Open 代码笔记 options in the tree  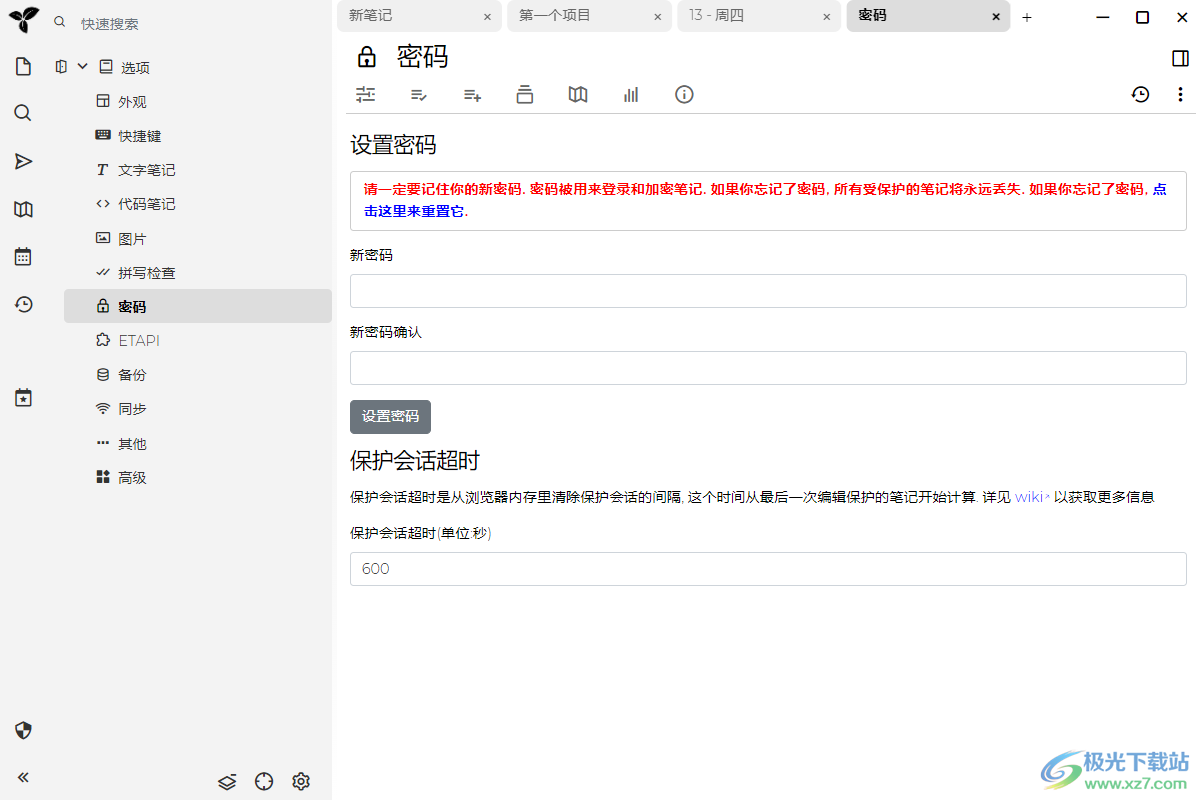(147, 204)
